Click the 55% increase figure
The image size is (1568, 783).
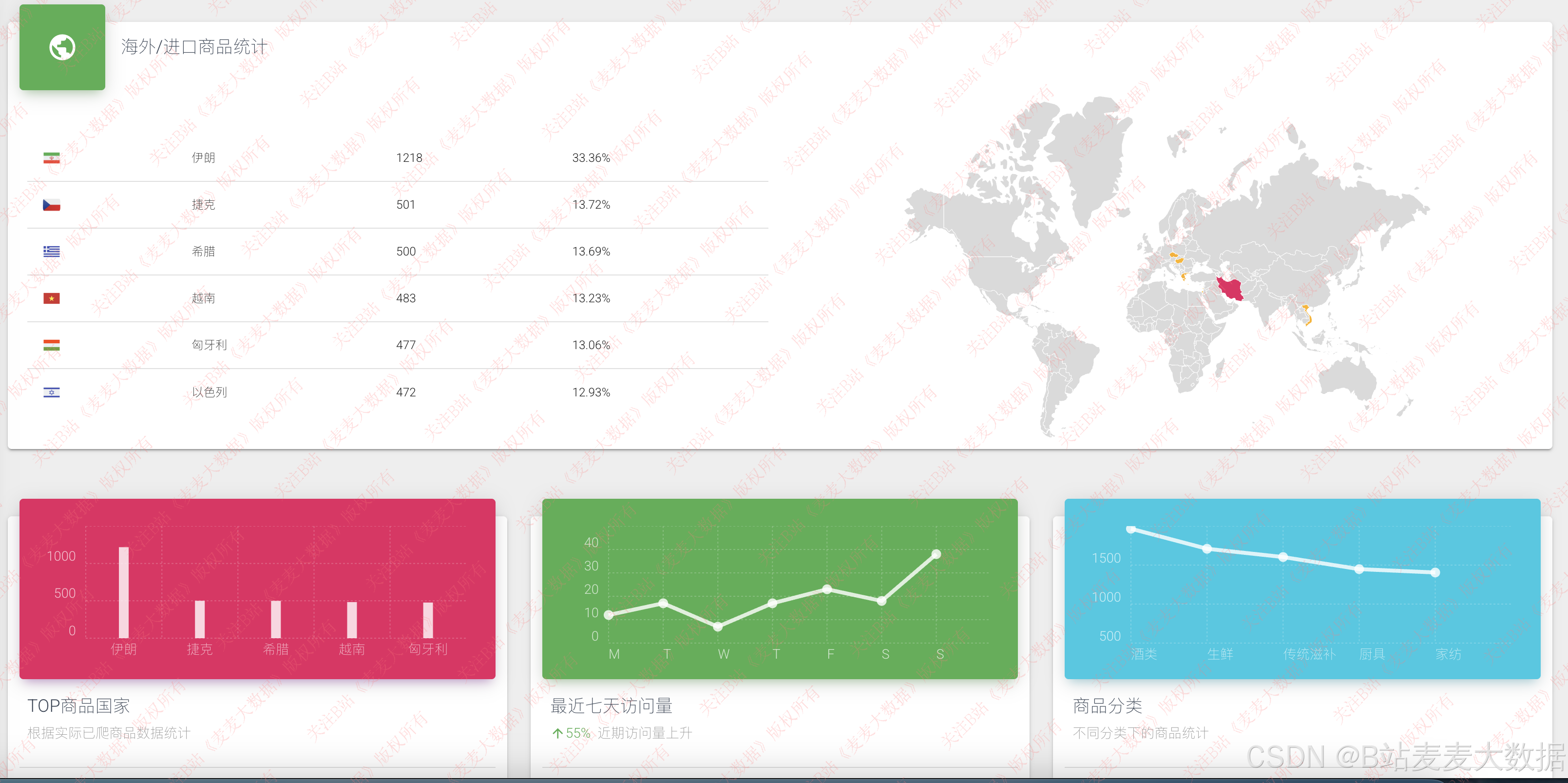tap(578, 733)
